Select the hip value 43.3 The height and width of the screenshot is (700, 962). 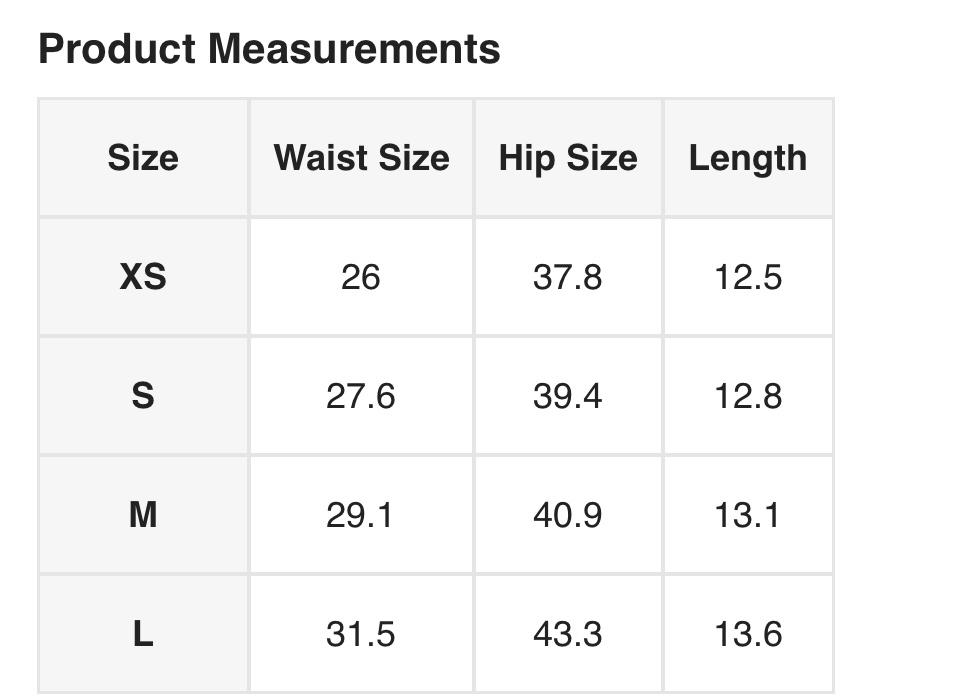point(567,634)
